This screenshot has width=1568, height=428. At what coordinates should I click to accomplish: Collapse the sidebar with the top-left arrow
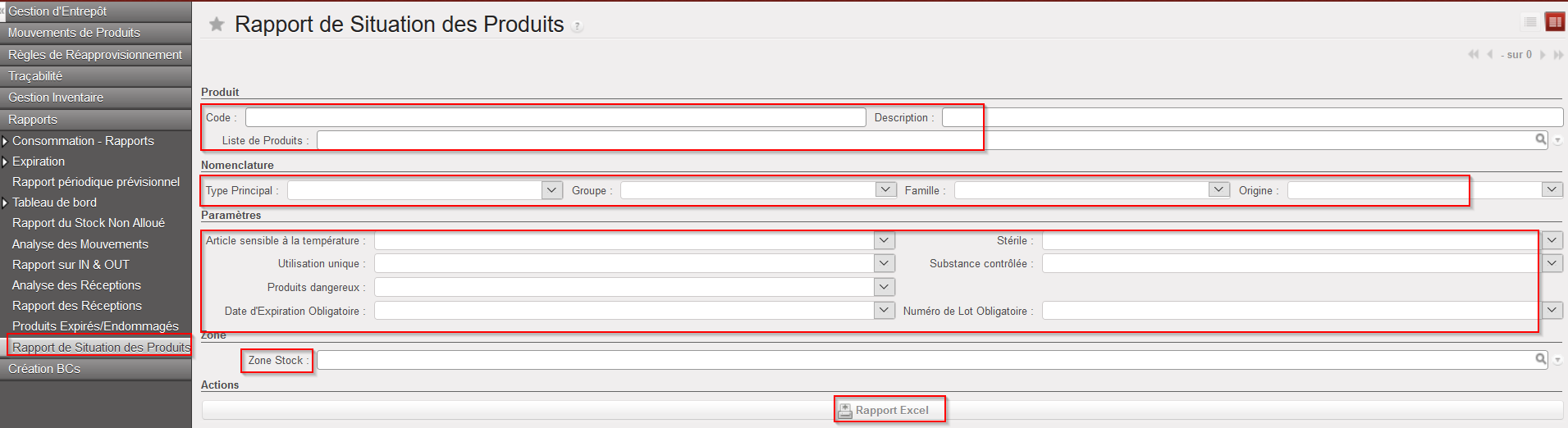(2, 11)
